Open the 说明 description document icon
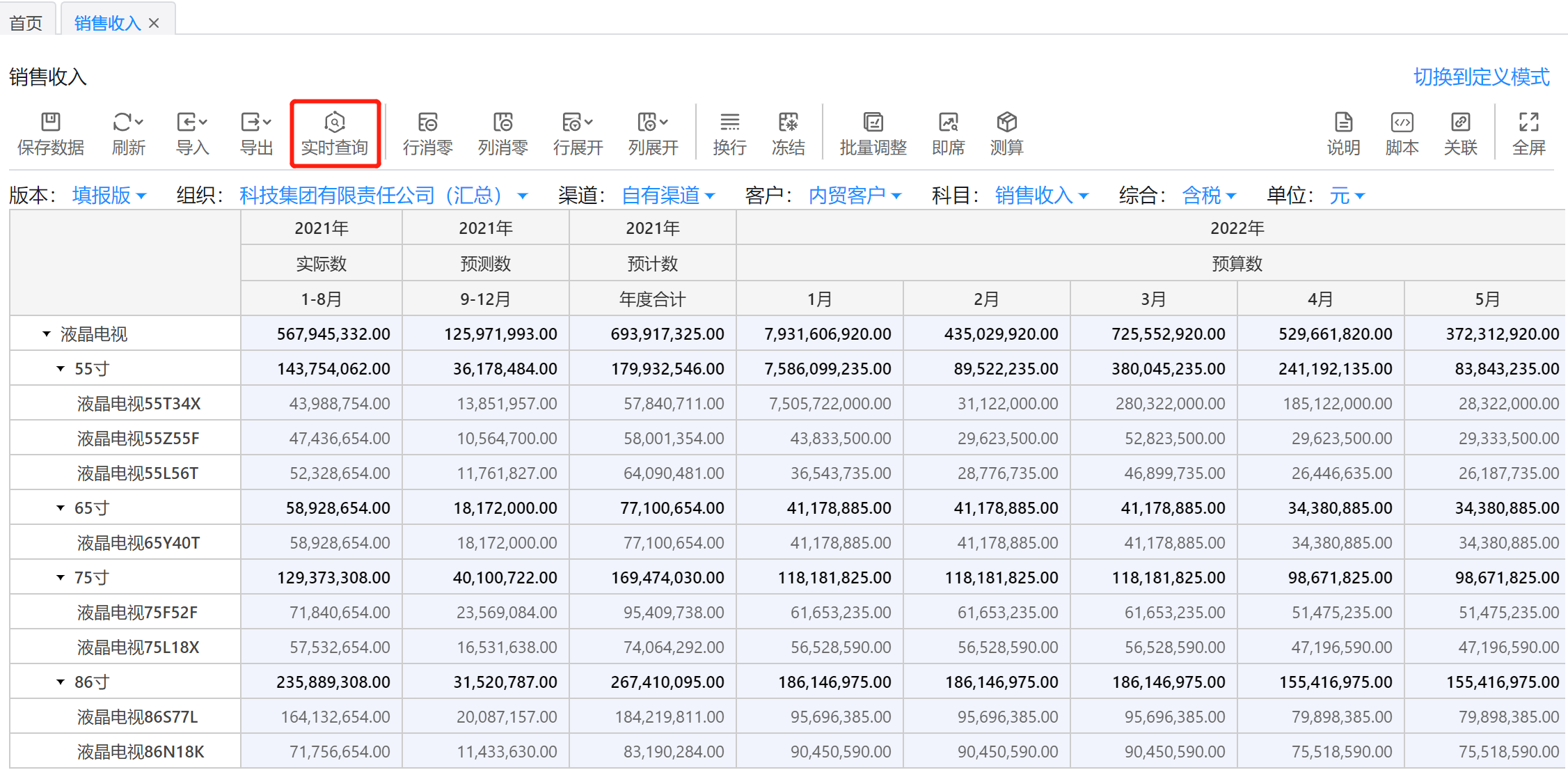Screen dimensions: 1568x770 pos(1343,123)
